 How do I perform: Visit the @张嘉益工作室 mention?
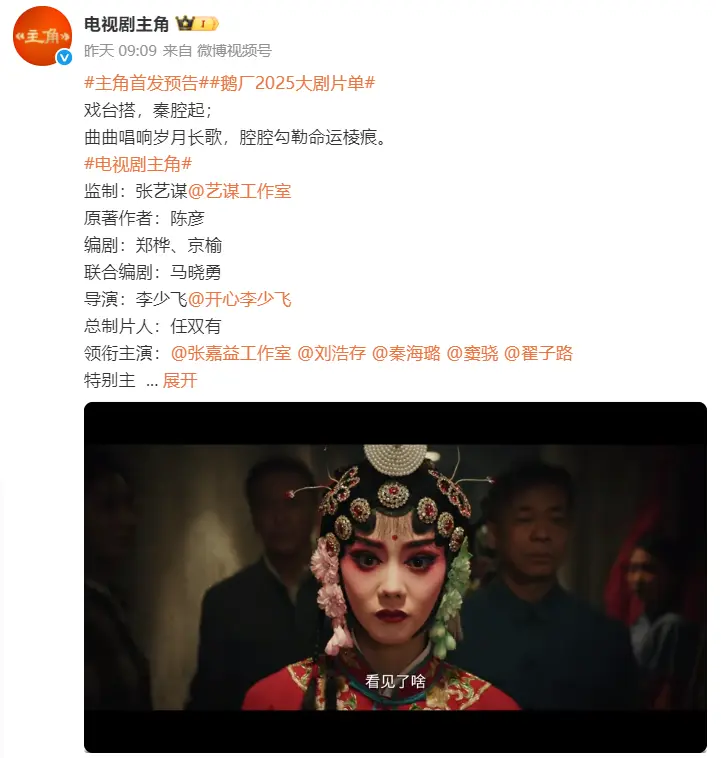coord(231,353)
